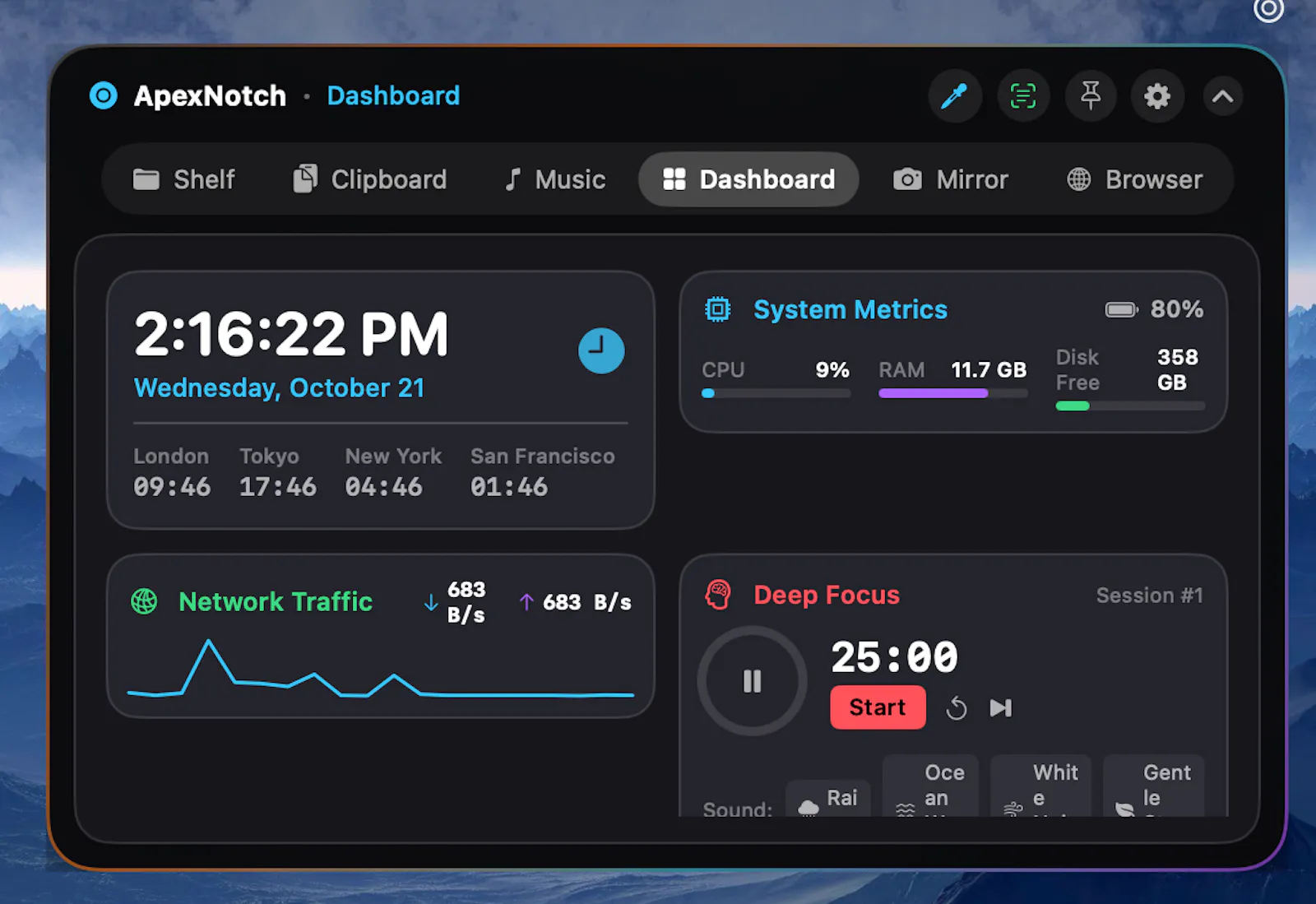Click the text scan icon in header
The height and width of the screenshot is (904, 1316).
pos(1023,96)
